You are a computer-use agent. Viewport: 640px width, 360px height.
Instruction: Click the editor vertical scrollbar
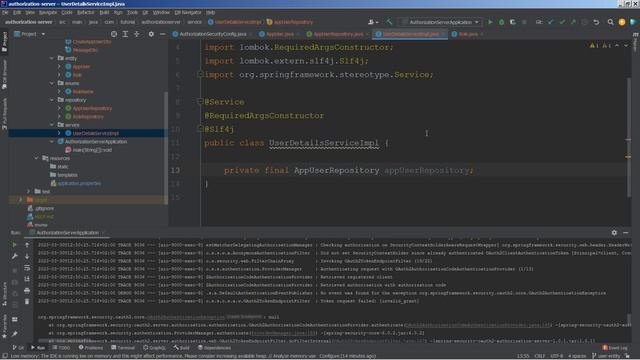tap(629, 137)
